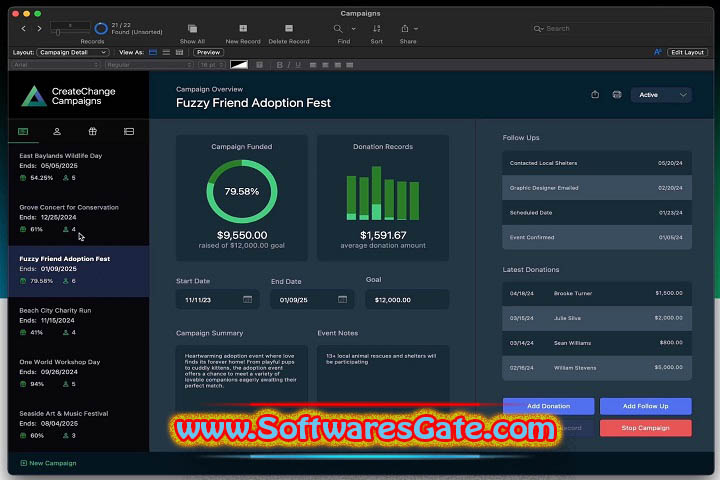
Task: Expand the Find options arrow
Action: (x=354, y=28)
